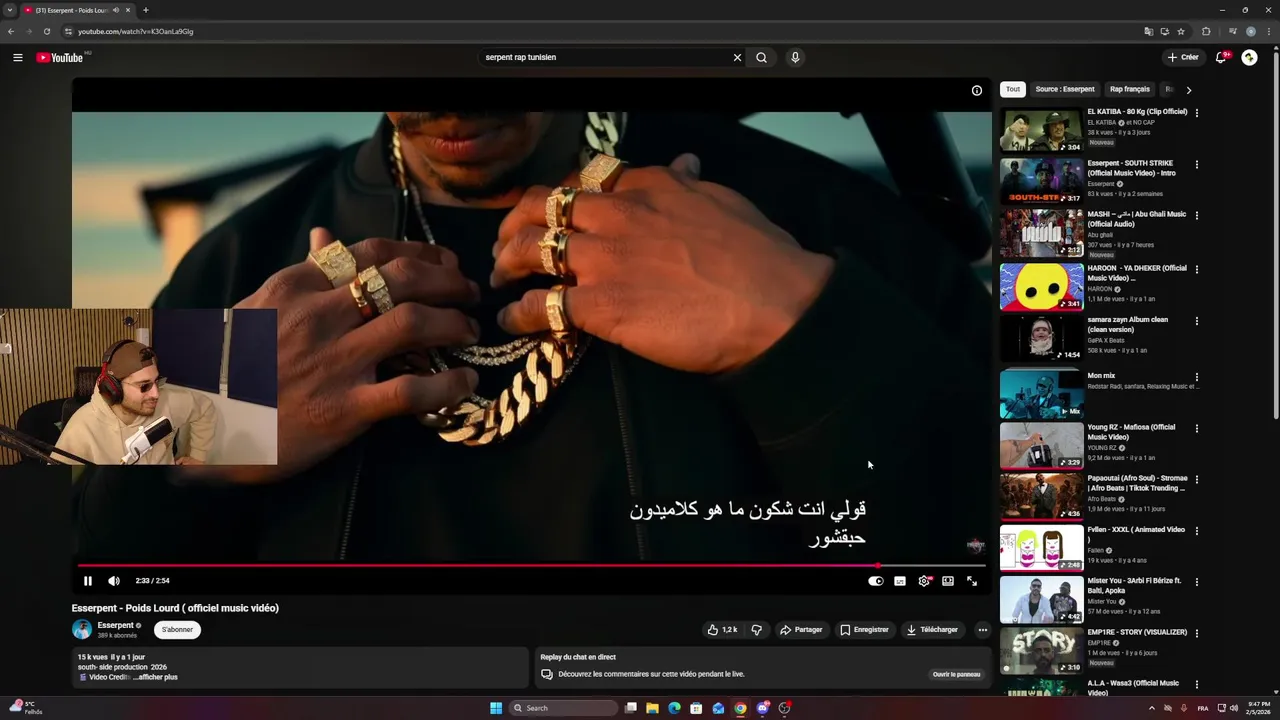Viewport: 1280px width, 720px height.
Task: Select the Rap français chip
Action: [1130, 89]
